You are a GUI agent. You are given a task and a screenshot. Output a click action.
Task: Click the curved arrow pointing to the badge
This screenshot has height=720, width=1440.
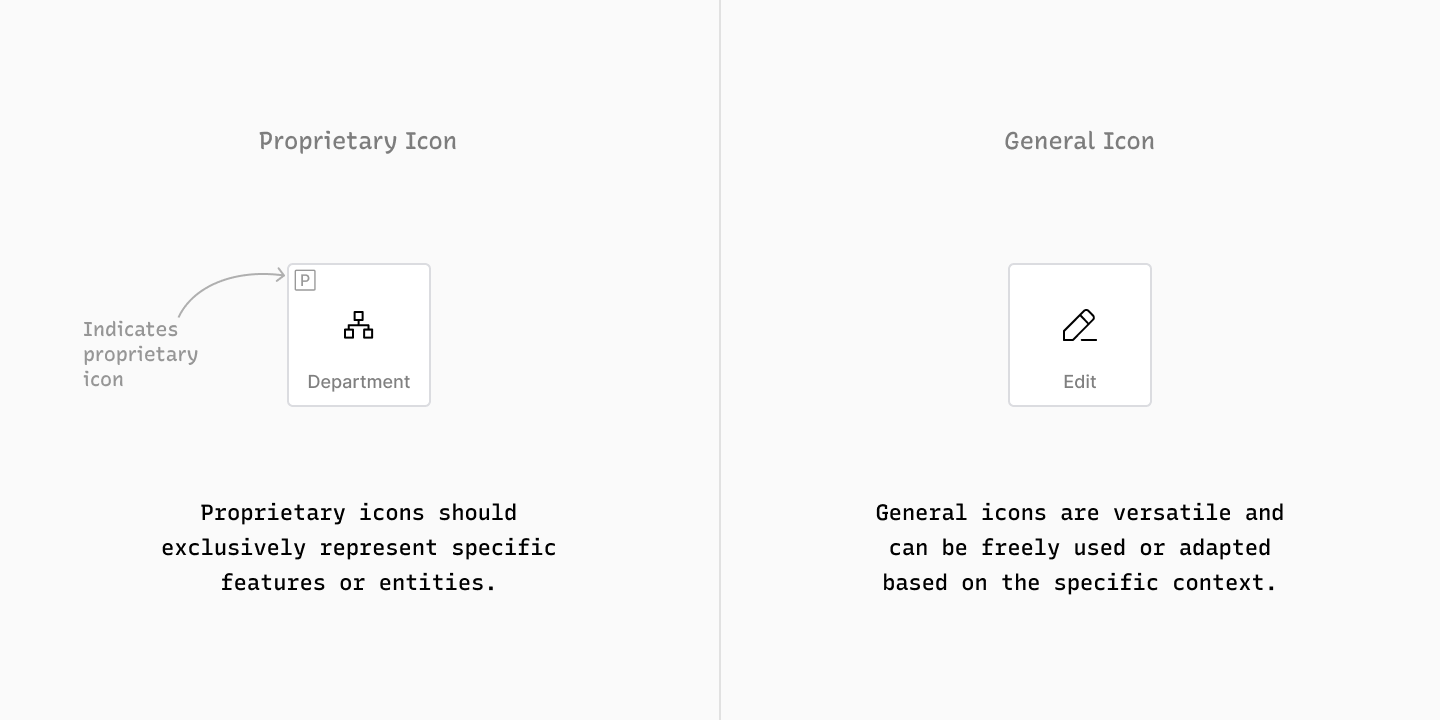[x=222, y=283]
